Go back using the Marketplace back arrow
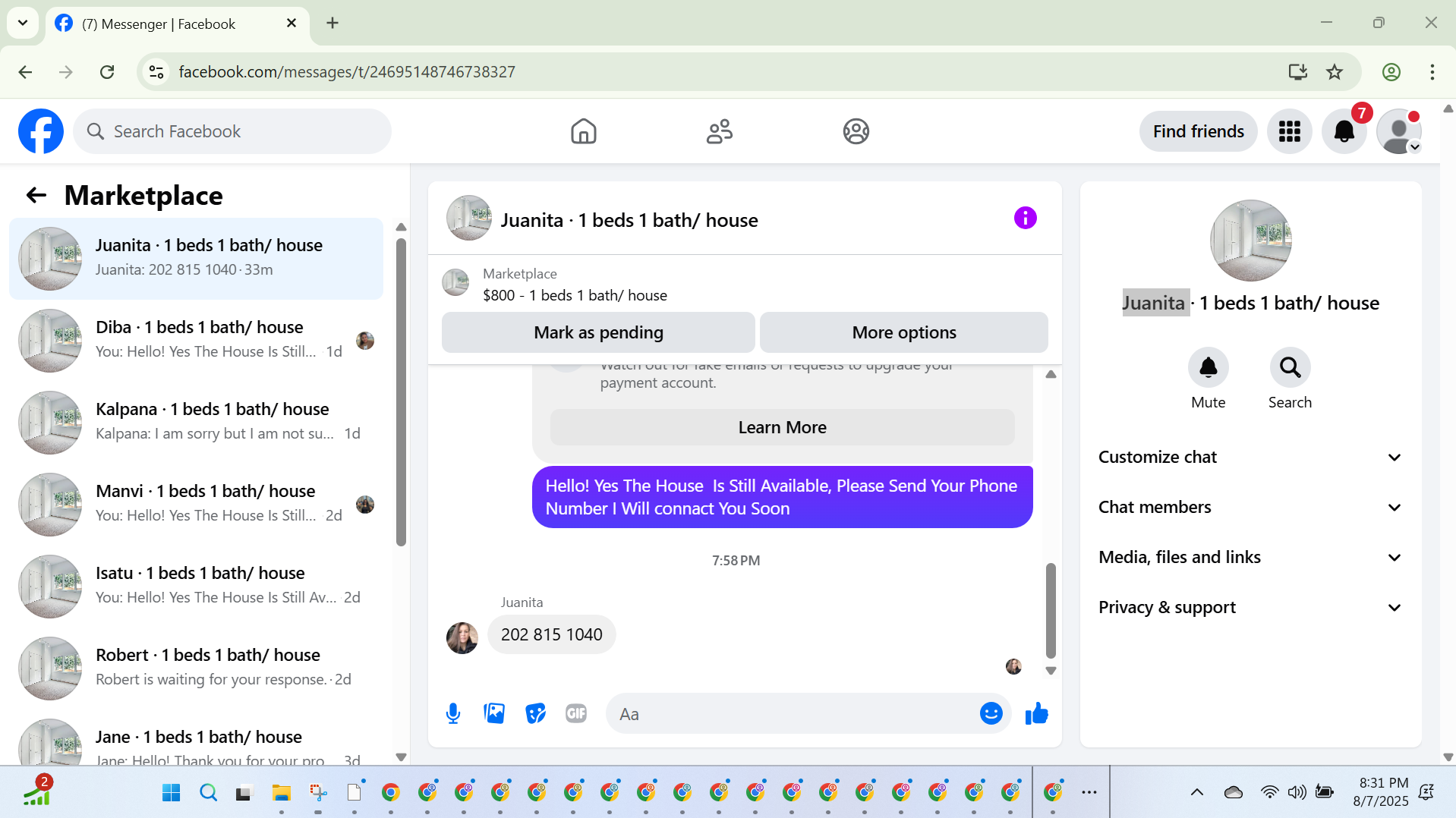This screenshot has width=1456, height=818. click(x=36, y=196)
